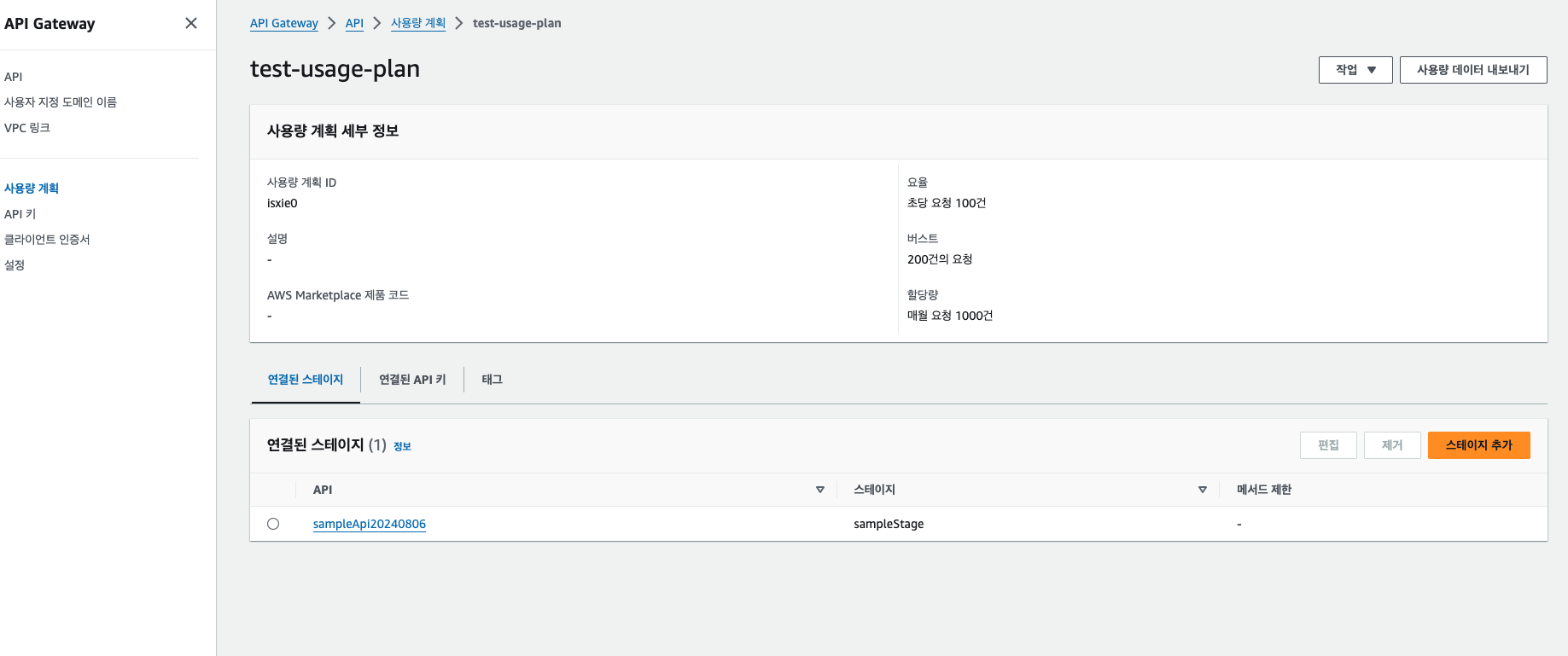This screenshot has height=656, width=1568.
Task: Select the 연결된 스테이지 tab
Action: pyautogui.click(x=306, y=380)
